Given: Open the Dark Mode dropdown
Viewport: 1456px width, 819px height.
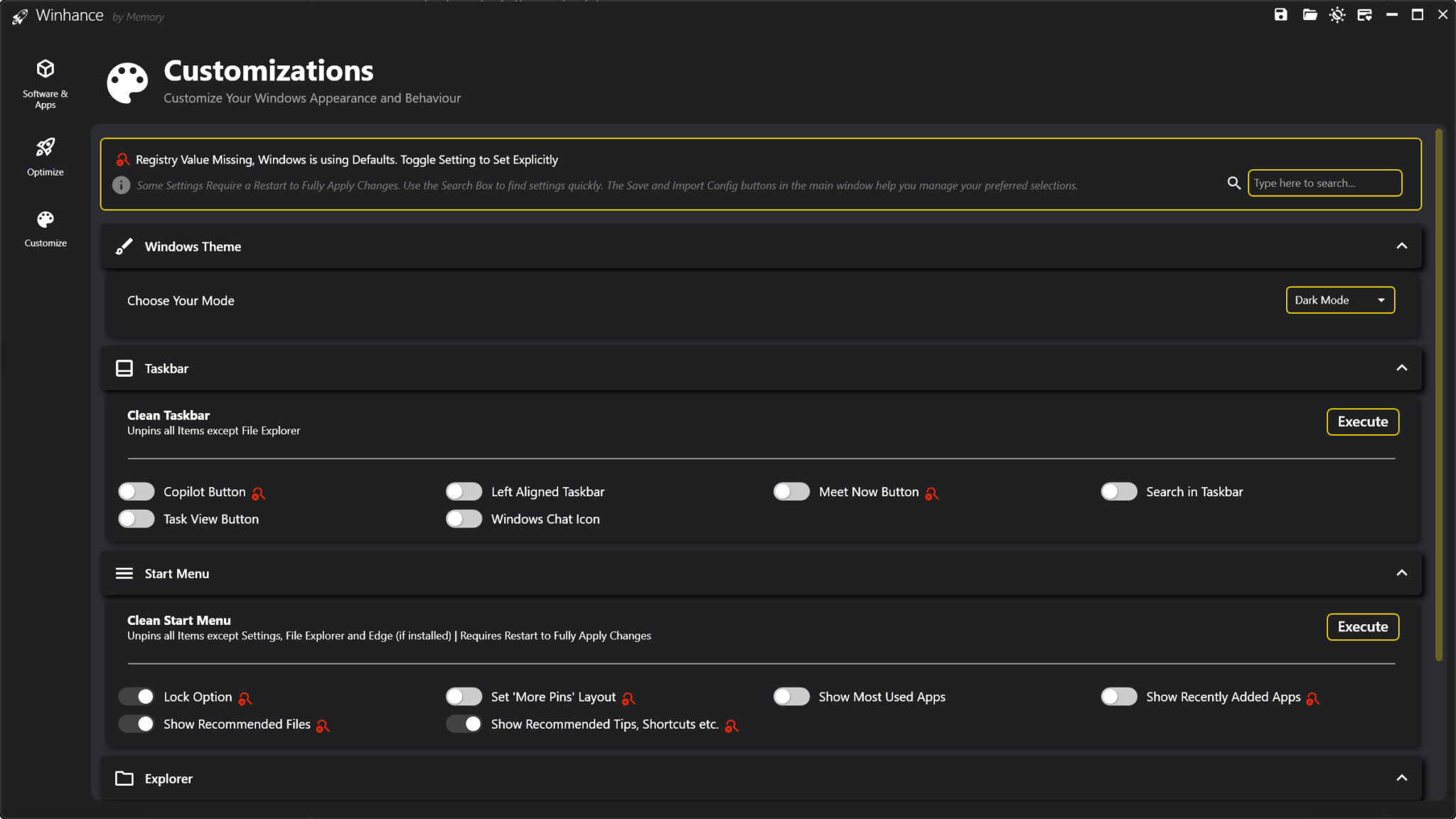Looking at the screenshot, I should point(1339,300).
